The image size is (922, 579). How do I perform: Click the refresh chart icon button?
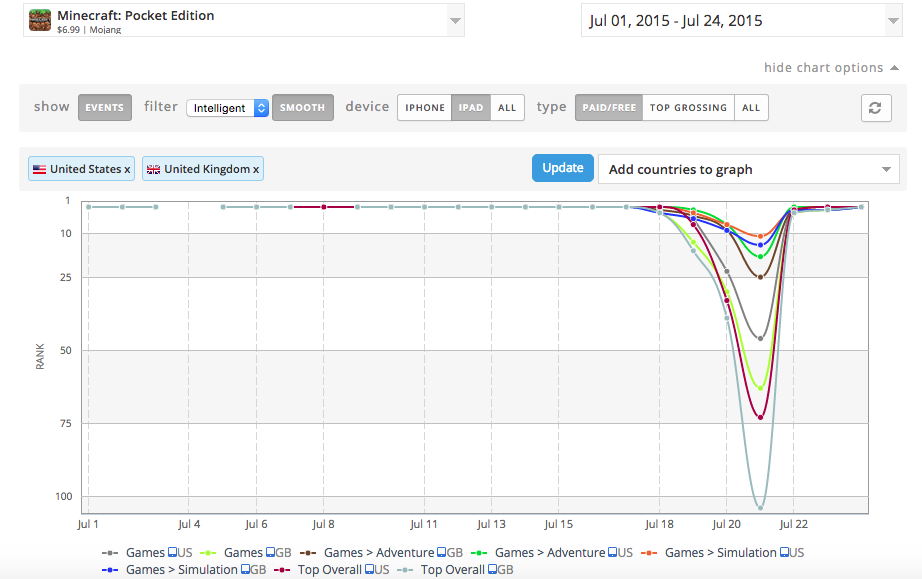(x=875, y=108)
